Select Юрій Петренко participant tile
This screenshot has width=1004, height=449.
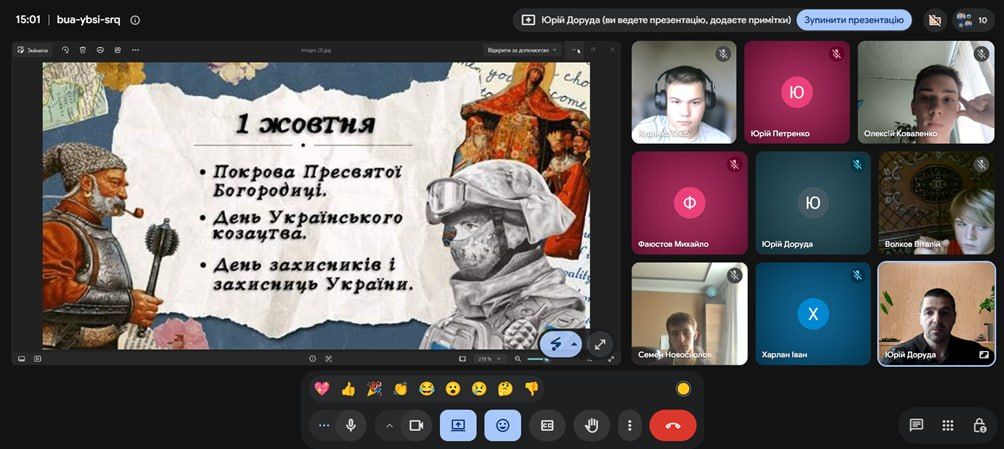click(x=797, y=92)
